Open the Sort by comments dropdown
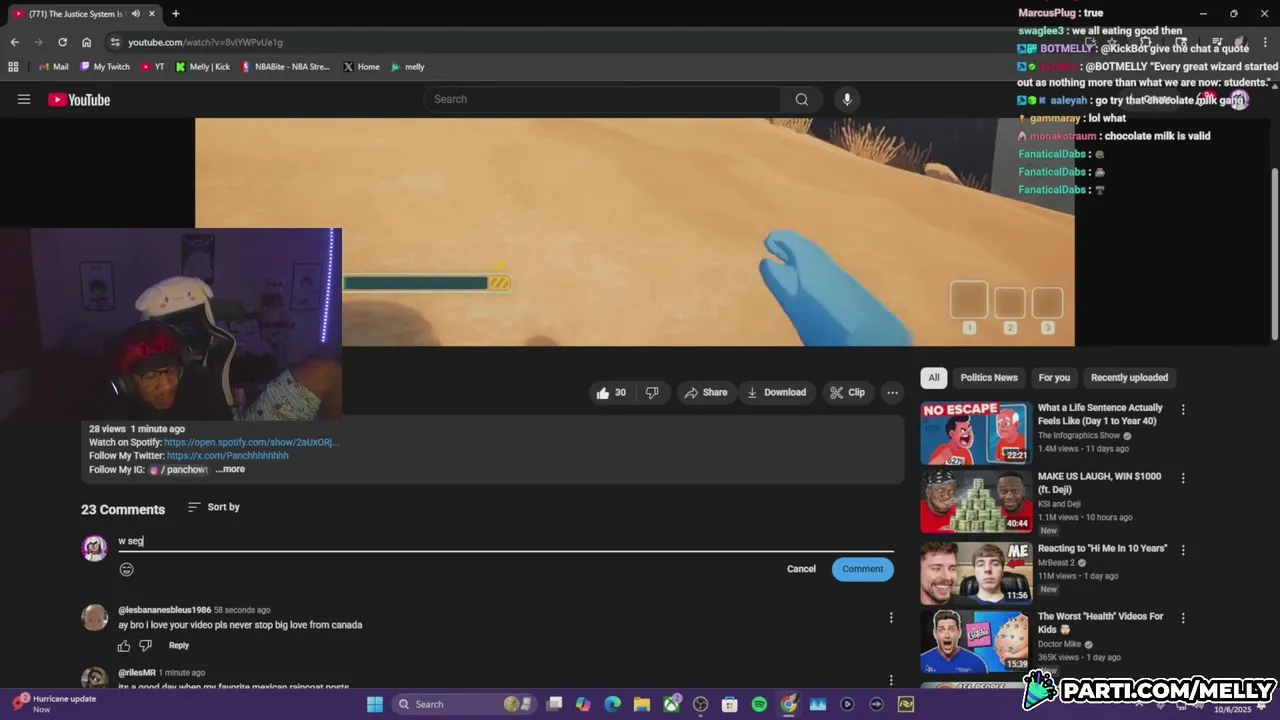Image resolution: width=1280 pixels, height=720 pixels. click(214, 507)
